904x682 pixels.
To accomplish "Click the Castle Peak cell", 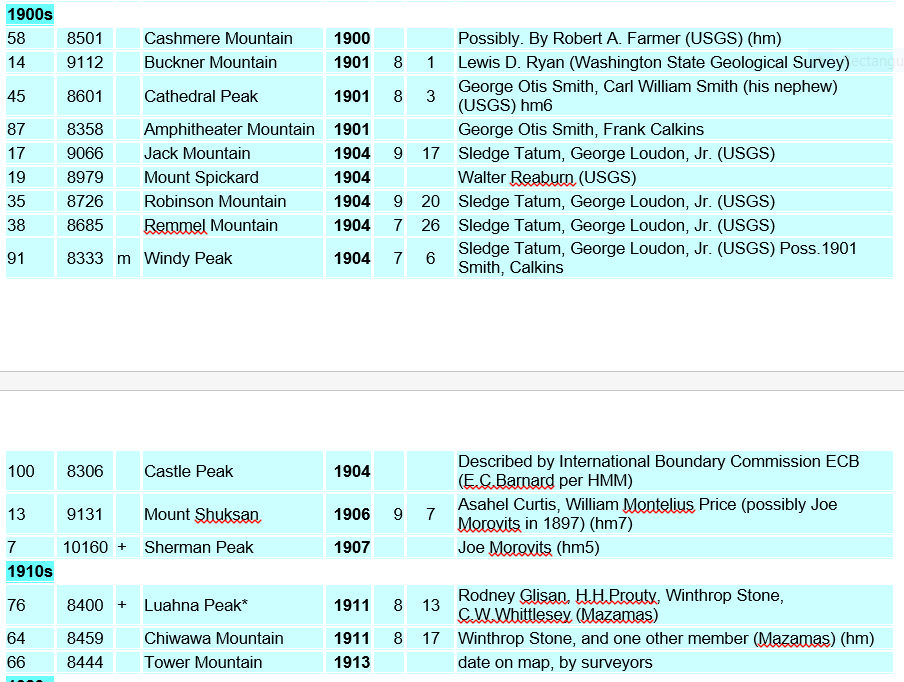I will pyautogui.click(x=233, y=471).
